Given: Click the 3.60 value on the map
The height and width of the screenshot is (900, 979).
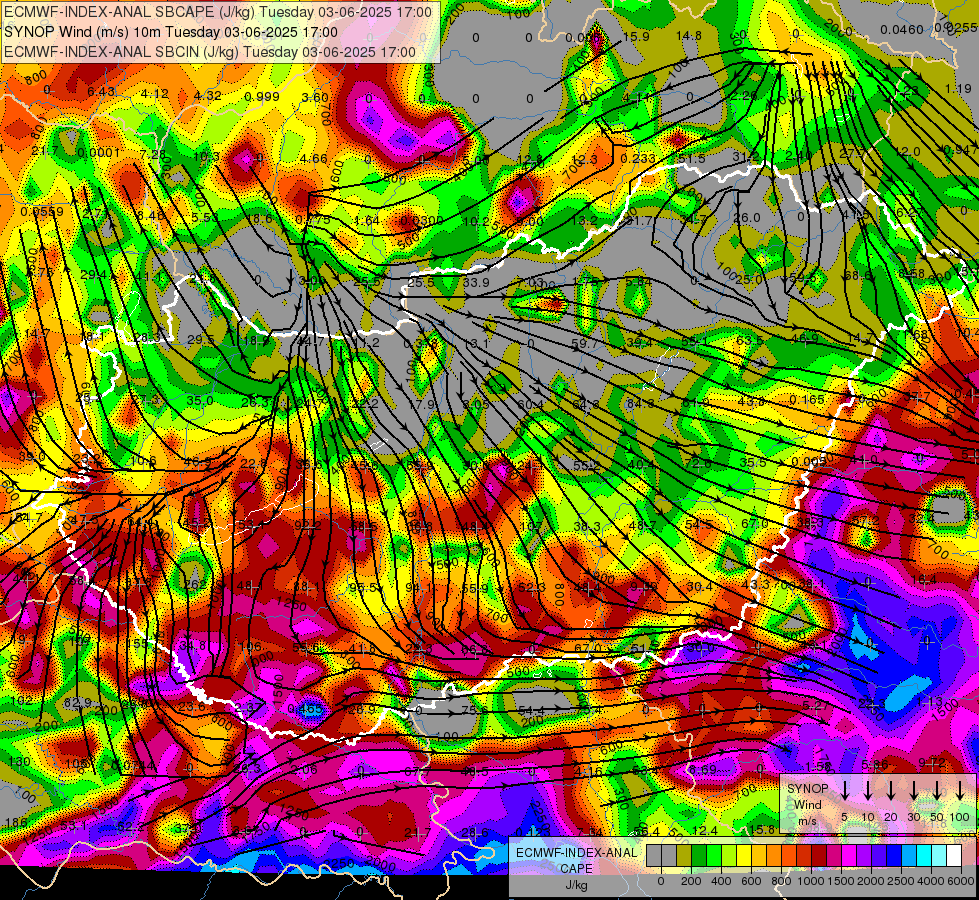Looking at the screenshot, I should (315, 97).
